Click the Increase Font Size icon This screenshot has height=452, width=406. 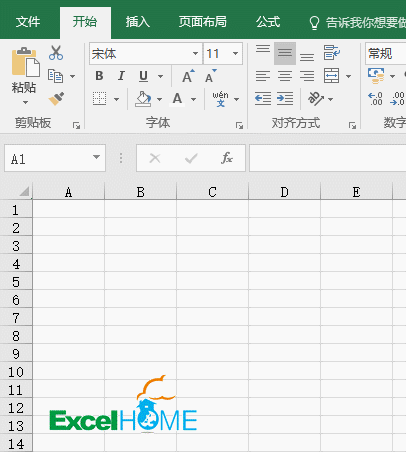click(188, 76)
